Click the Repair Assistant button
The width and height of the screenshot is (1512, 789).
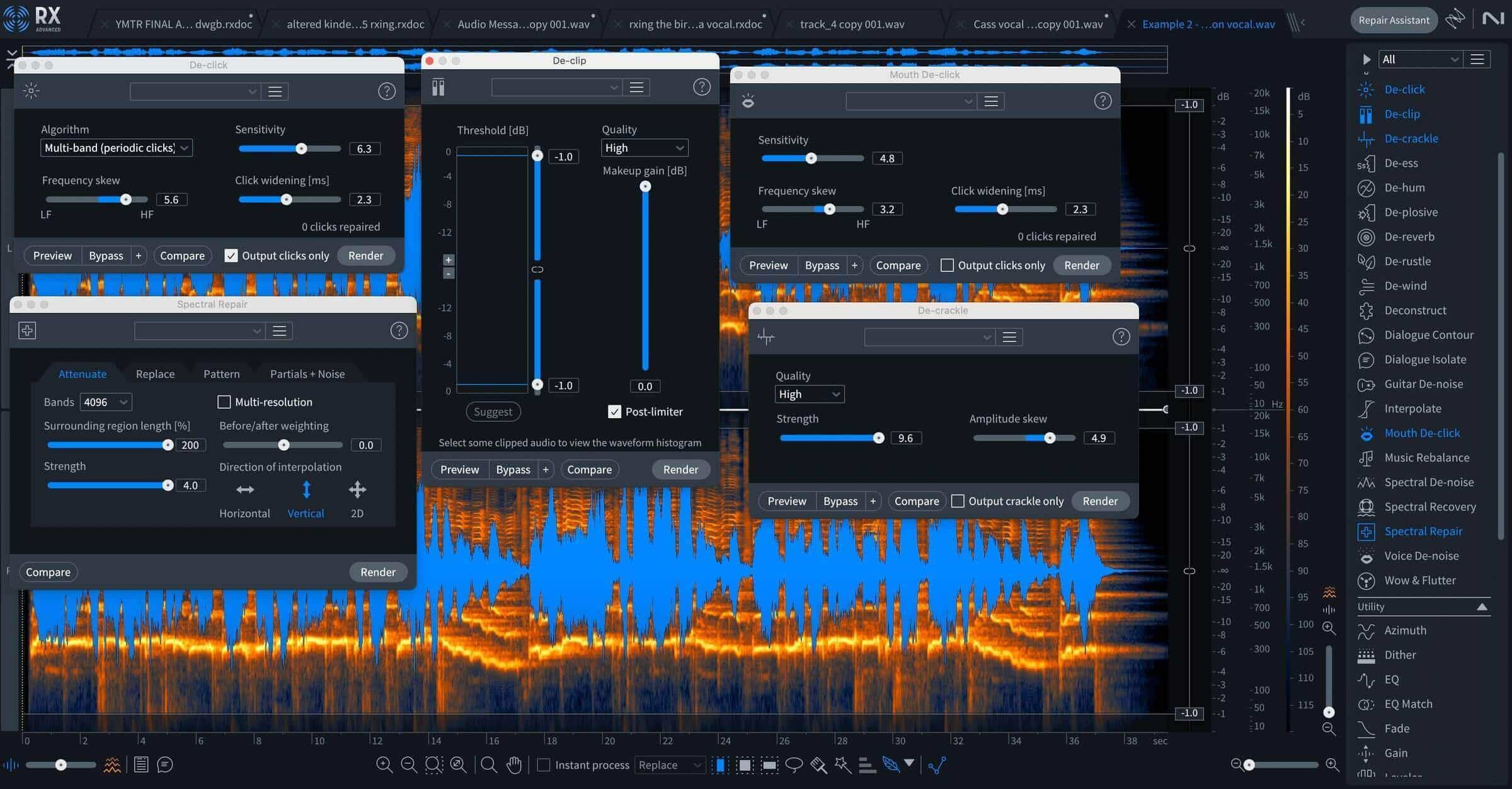[1394, 20]
